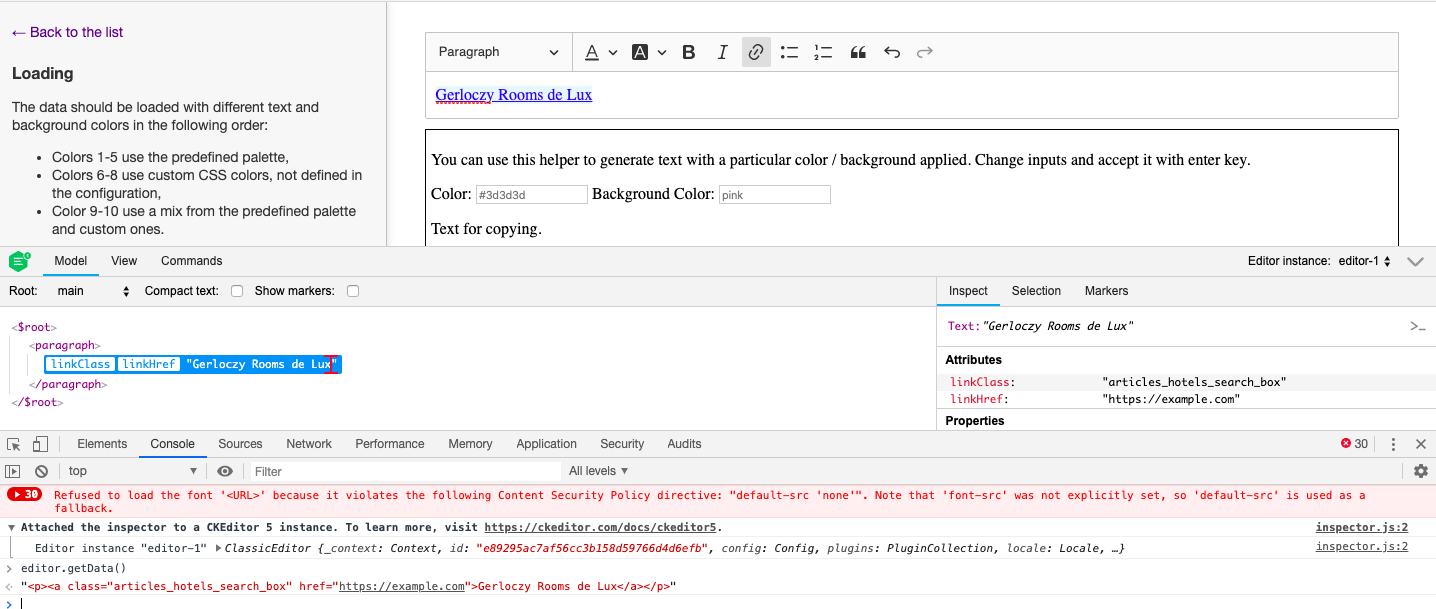Viewport: 1436px width, 609px height.
Task: Open the Network DevTools tab
Action: click(x=309, y=444)
